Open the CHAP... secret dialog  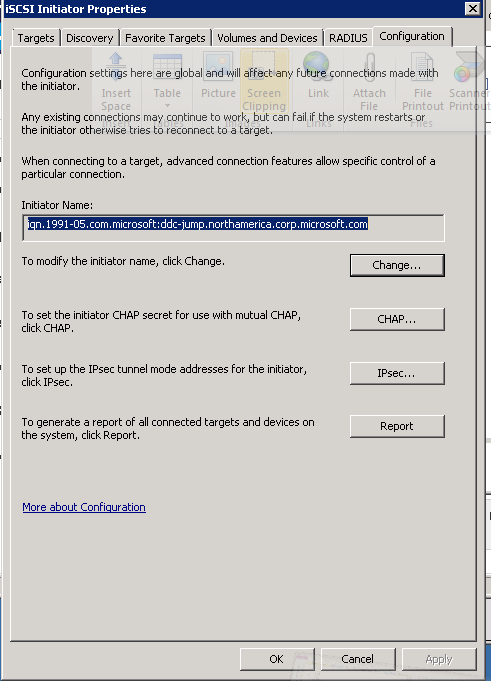point(397,319)
